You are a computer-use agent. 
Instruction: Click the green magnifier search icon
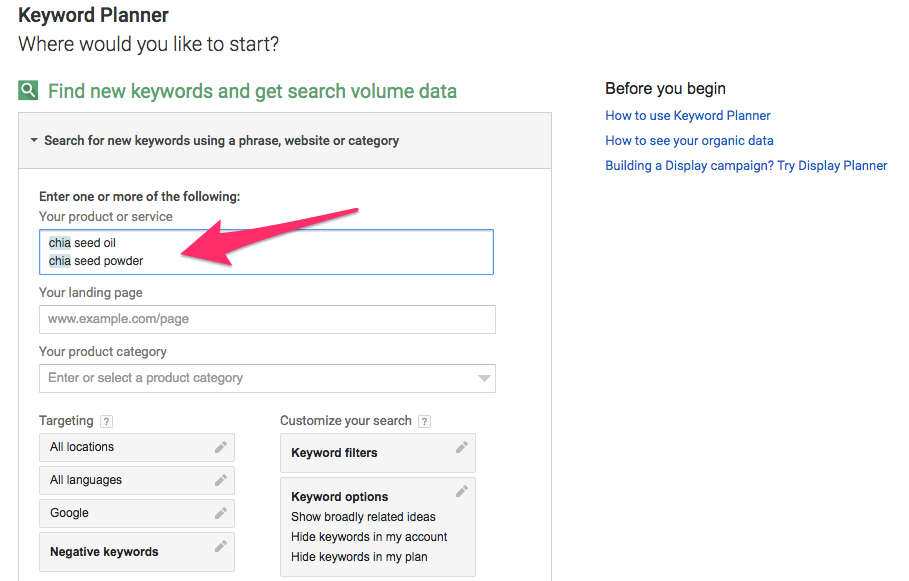[x=28, y=91]
